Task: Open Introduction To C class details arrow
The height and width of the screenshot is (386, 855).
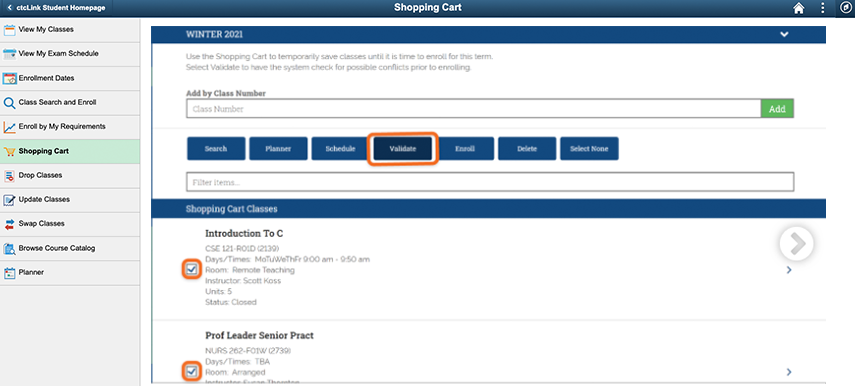Action: pos(789,269)
